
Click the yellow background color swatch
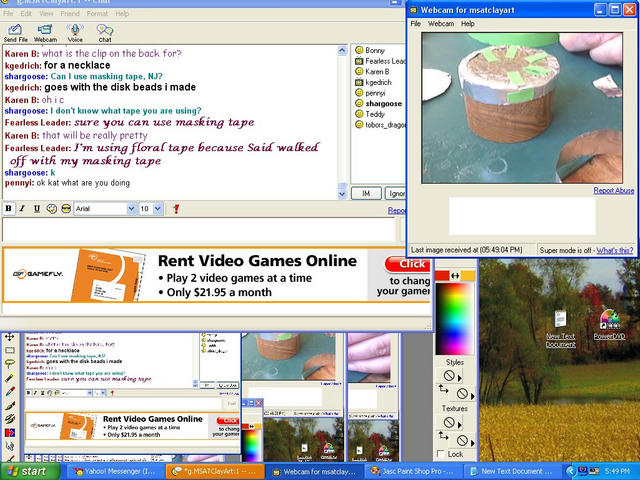[468, 276]
